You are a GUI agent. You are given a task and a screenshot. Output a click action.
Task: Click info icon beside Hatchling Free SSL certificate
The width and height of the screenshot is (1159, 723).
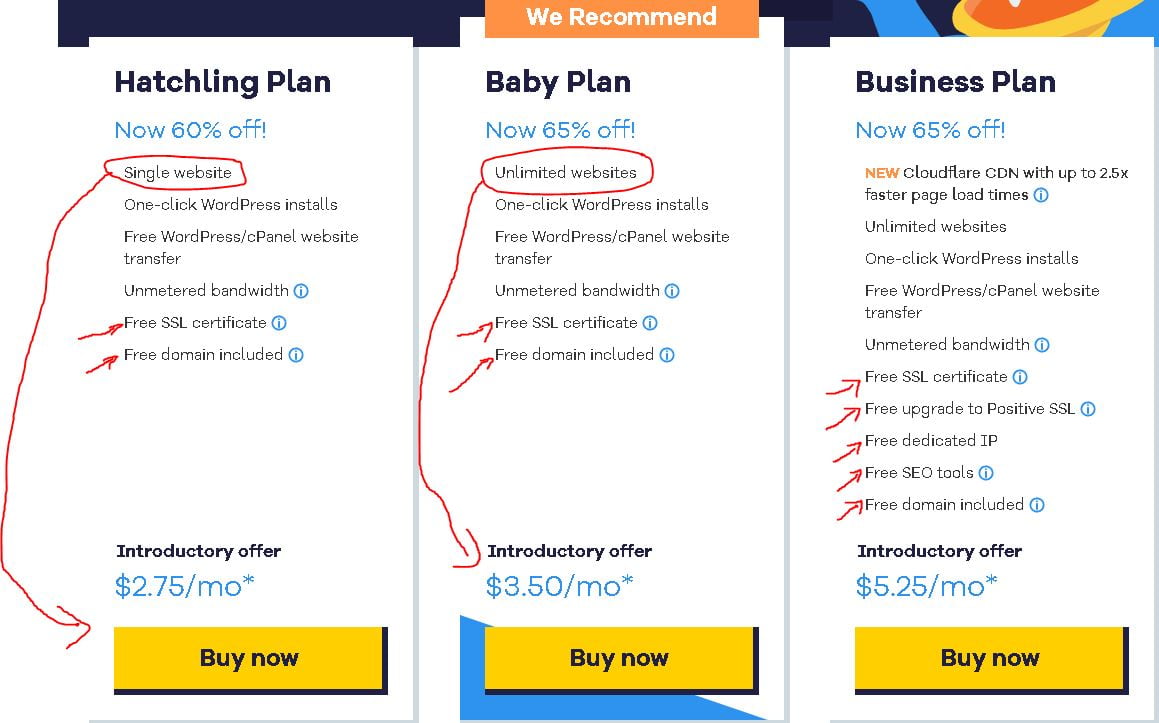coord(279,323)
